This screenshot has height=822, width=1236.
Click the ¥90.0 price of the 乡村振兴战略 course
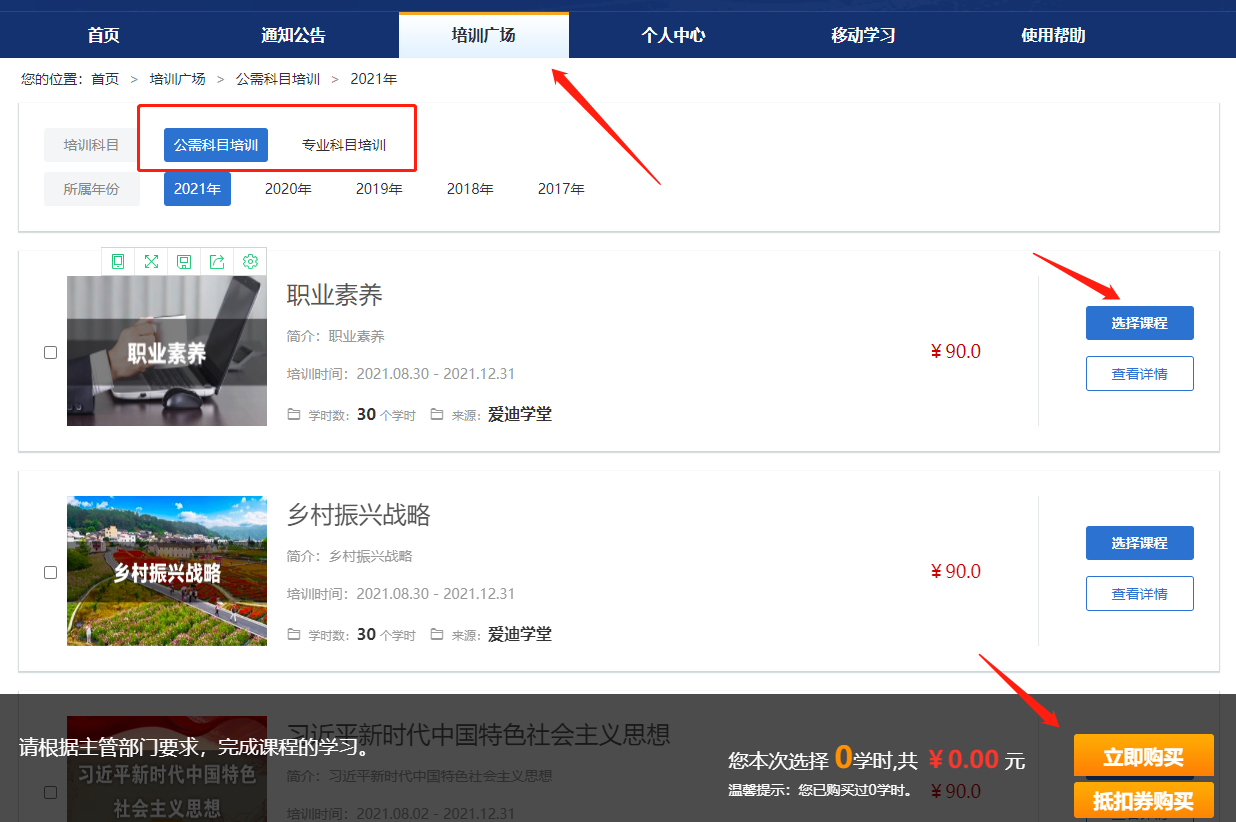[956, 572]
